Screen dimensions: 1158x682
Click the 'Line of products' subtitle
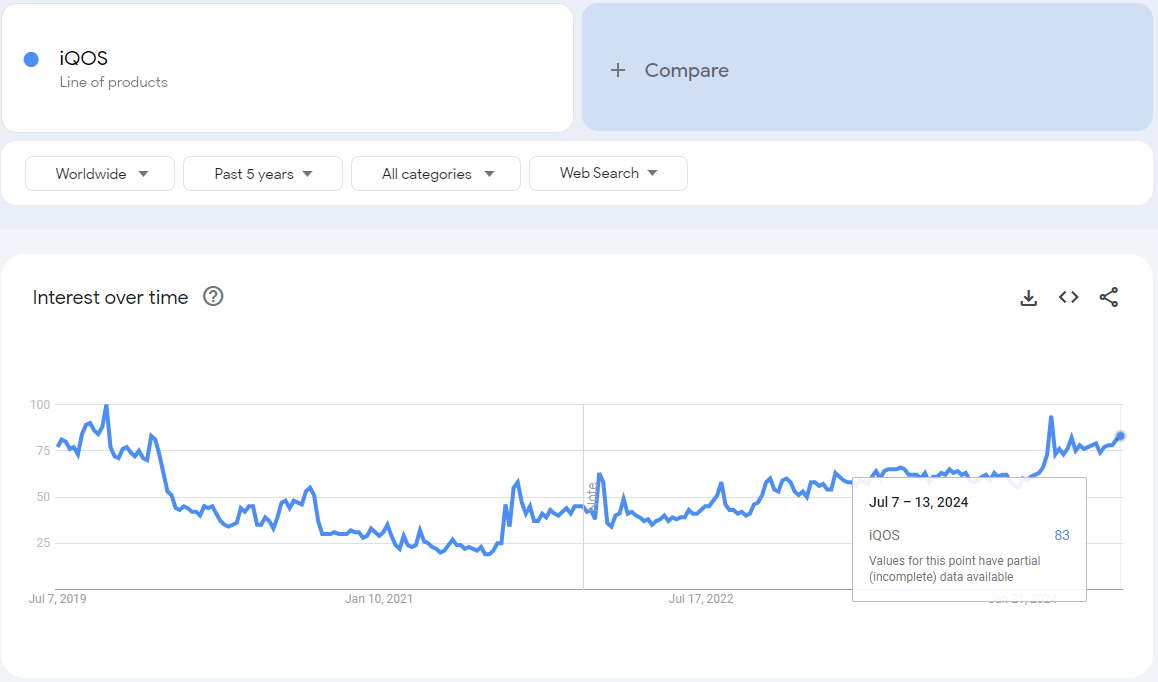click(x=114, y=82)
